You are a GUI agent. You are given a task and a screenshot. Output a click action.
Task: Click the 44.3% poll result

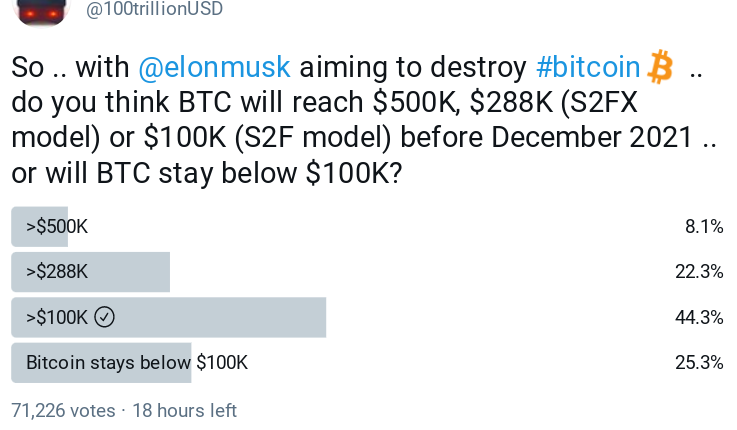[x=699, y=317]
